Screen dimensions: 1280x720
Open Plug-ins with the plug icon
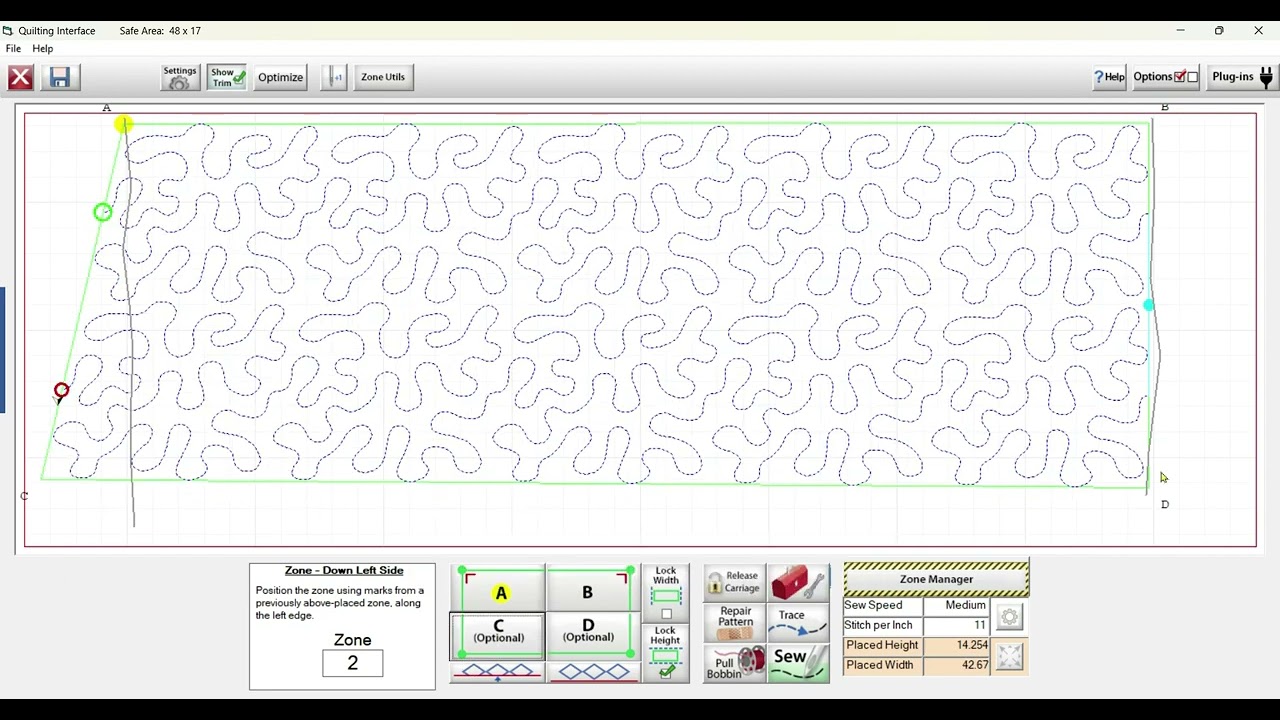click(1241, 77)
